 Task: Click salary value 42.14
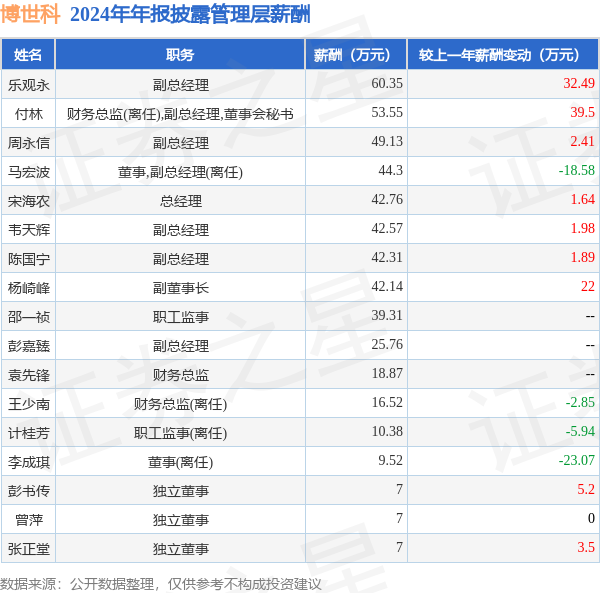pyautogui.click(x=387, y=286)
